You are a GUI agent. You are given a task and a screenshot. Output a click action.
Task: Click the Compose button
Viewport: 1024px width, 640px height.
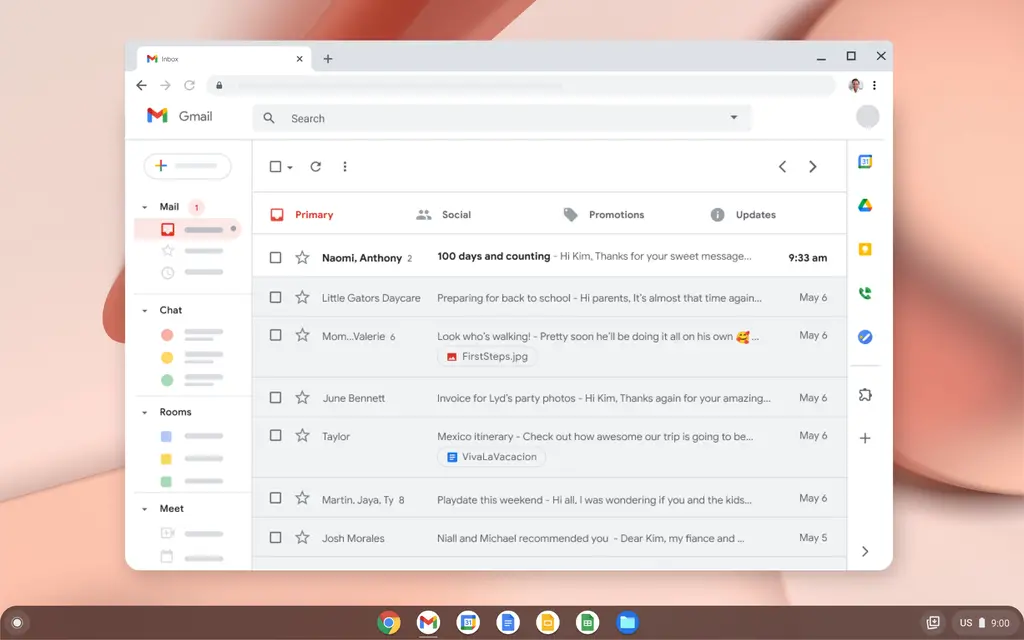(186, 166)
